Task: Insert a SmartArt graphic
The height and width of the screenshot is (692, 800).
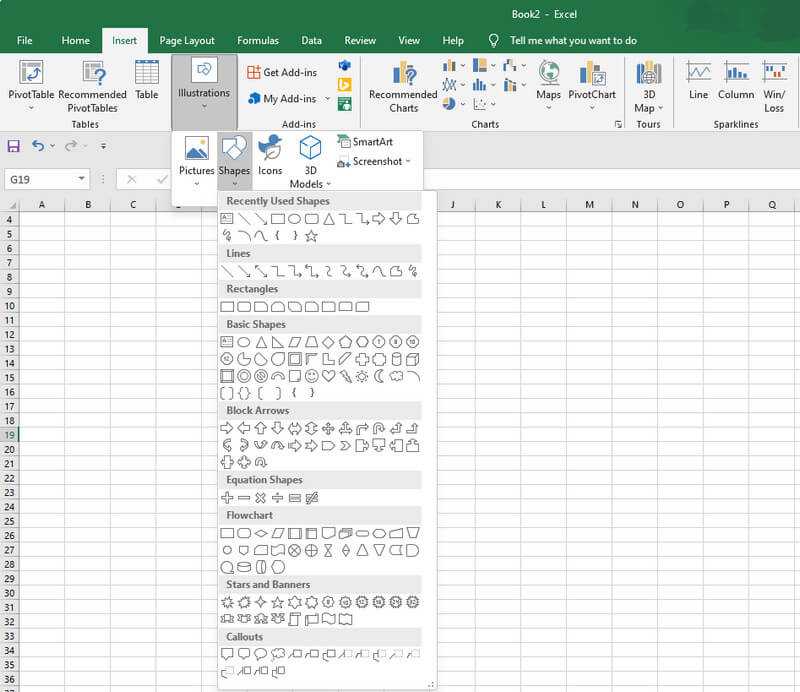Action: (365, 142)
